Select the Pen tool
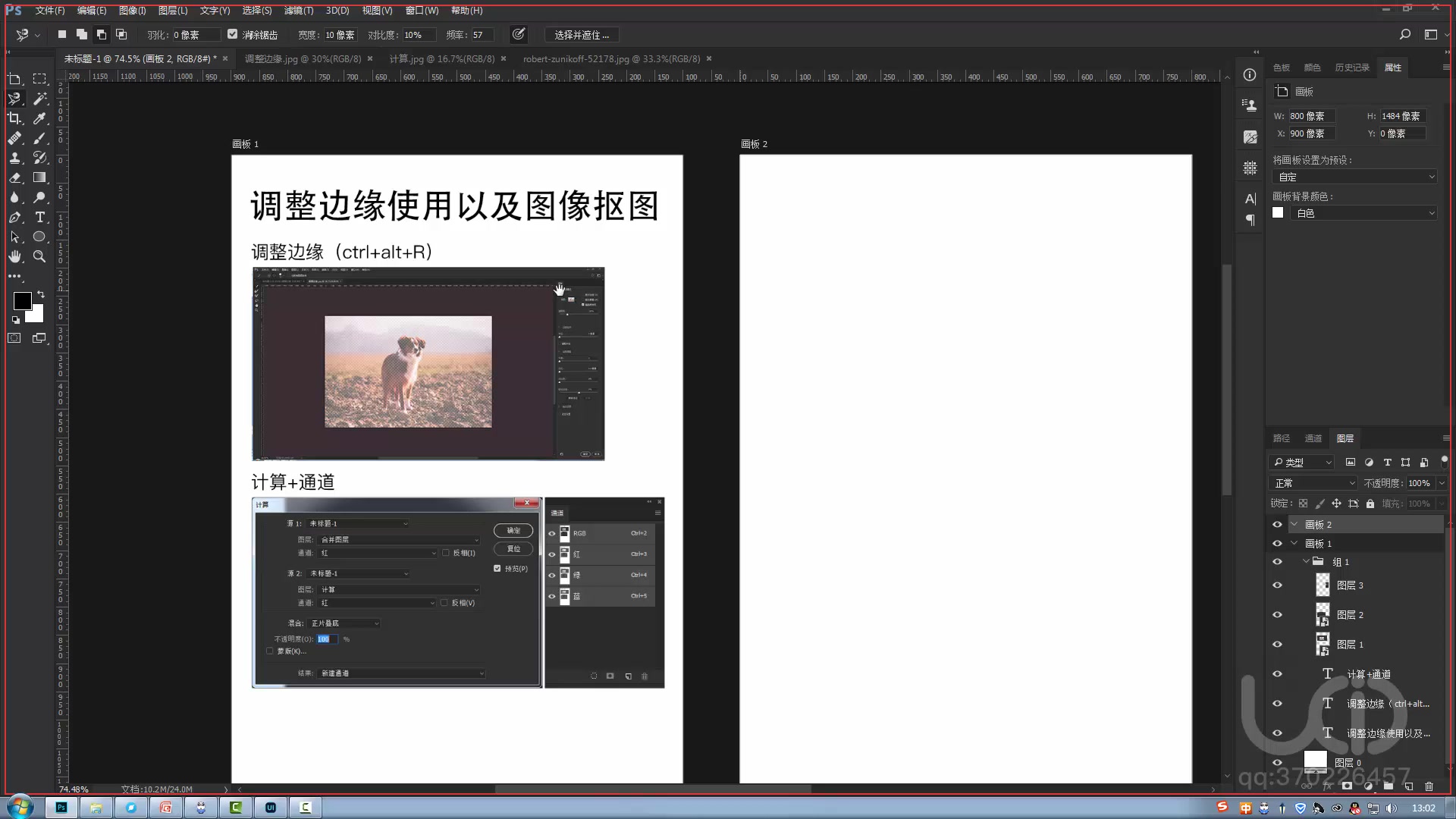This screenshot has width=1456, height=819. [14, 217]
